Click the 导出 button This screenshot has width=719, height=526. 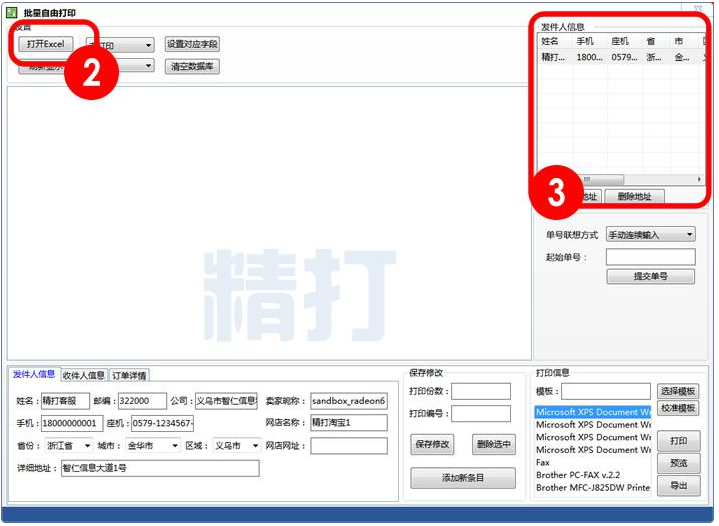pos(679,486)
